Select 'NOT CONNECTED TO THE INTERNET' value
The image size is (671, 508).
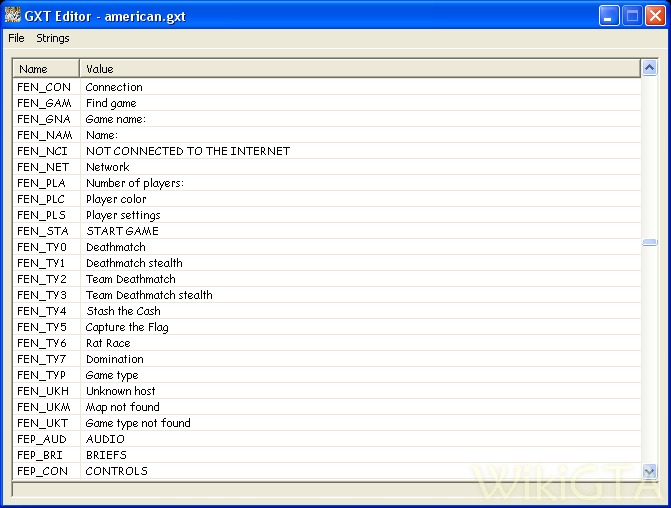[188, 151]
